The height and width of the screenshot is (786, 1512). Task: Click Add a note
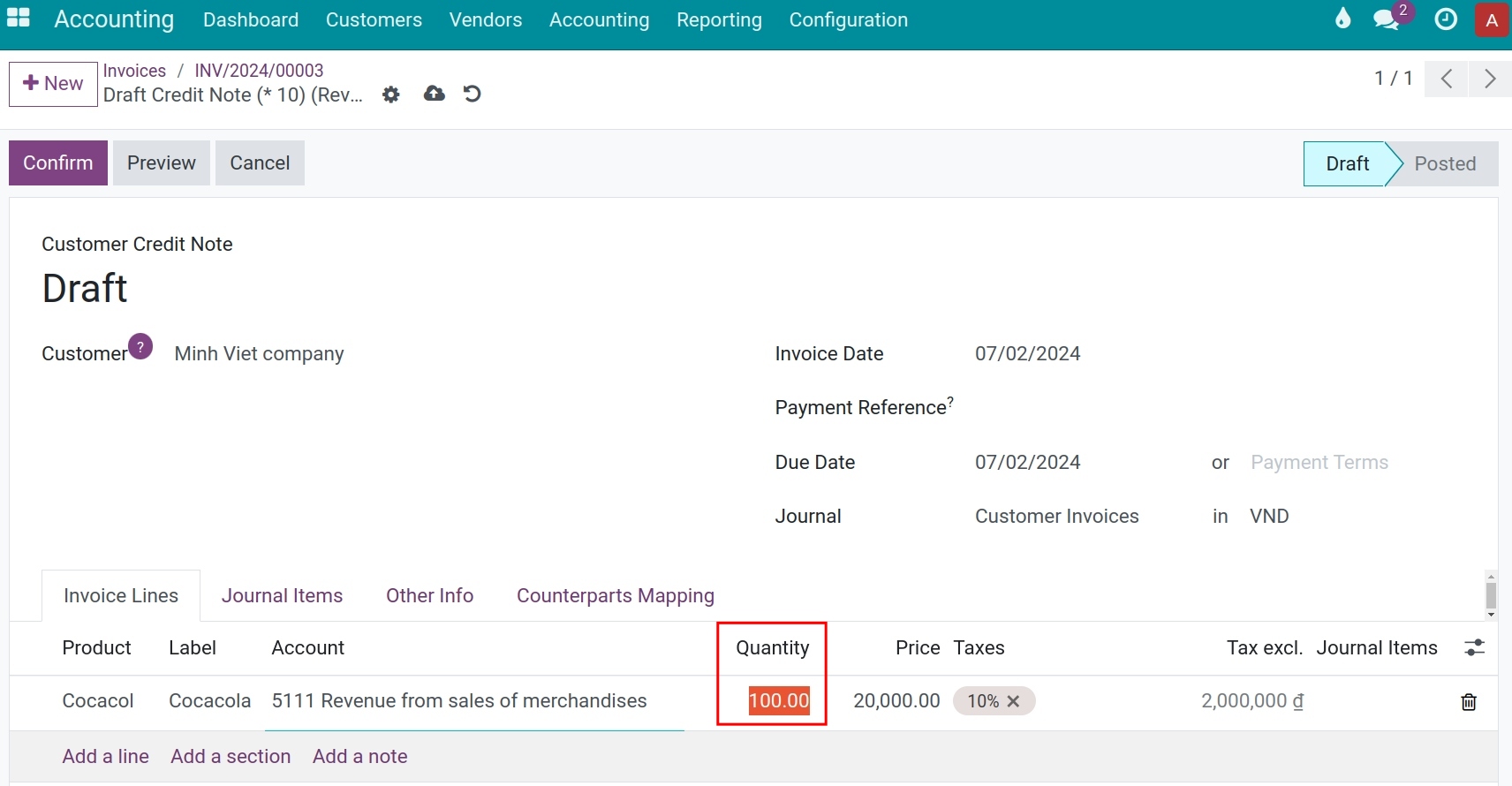[x=359, y=757]
